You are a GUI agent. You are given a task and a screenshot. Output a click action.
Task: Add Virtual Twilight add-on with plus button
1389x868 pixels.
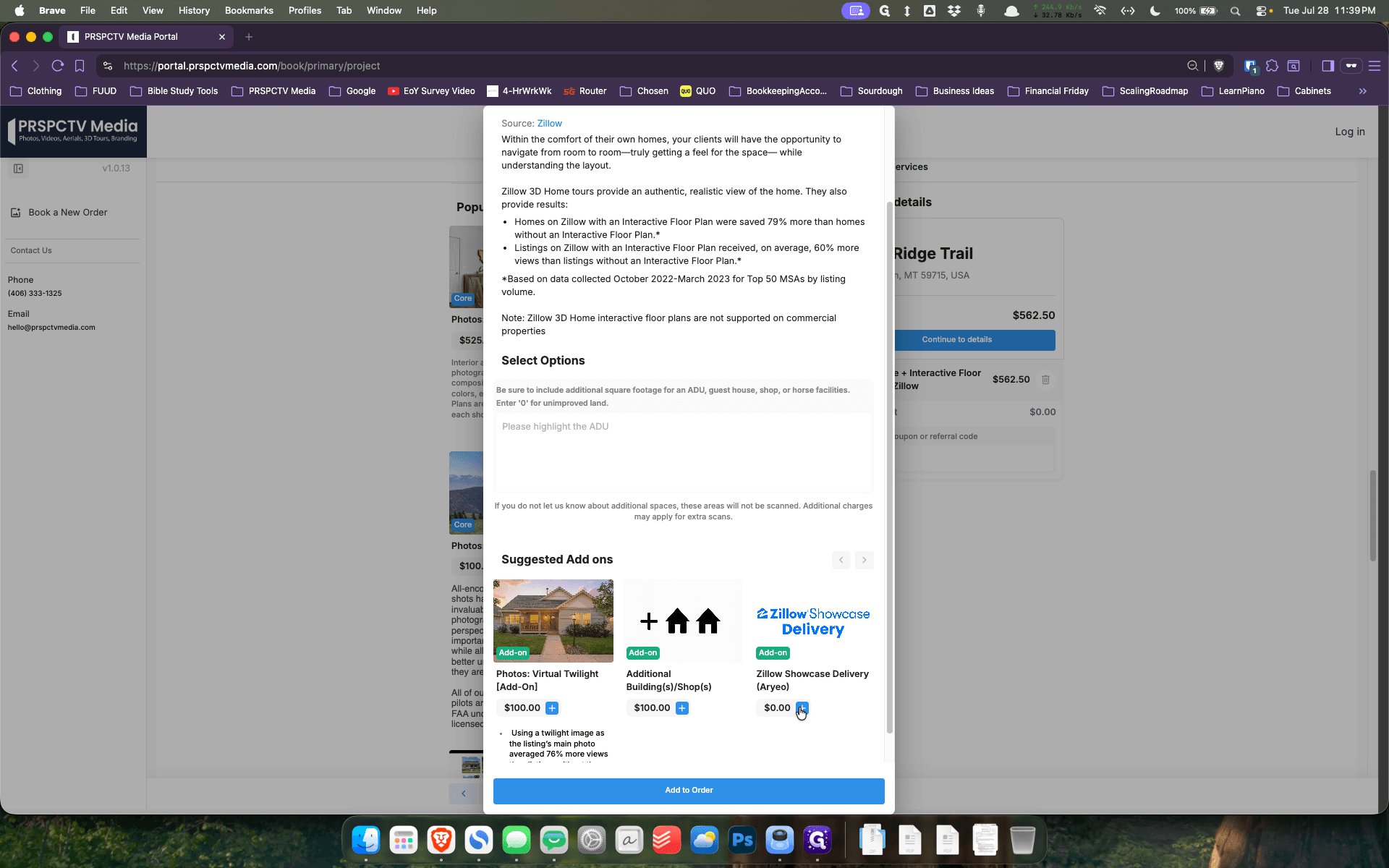(552, 708)
